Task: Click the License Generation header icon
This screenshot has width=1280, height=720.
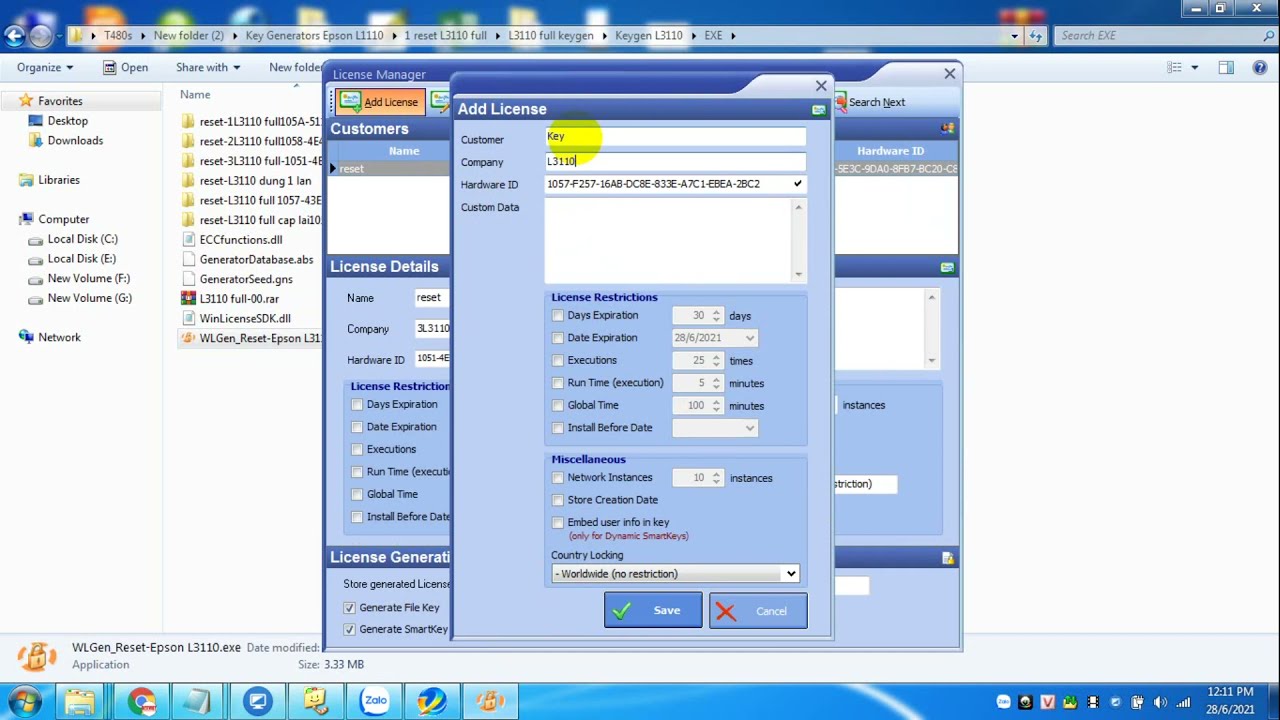Action: point(947,557)
